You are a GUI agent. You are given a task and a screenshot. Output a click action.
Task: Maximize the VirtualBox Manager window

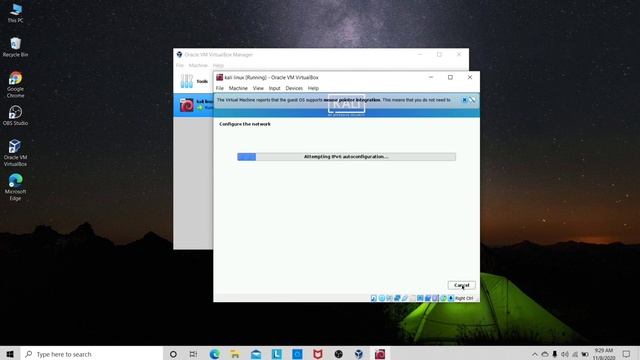[439, 54]
